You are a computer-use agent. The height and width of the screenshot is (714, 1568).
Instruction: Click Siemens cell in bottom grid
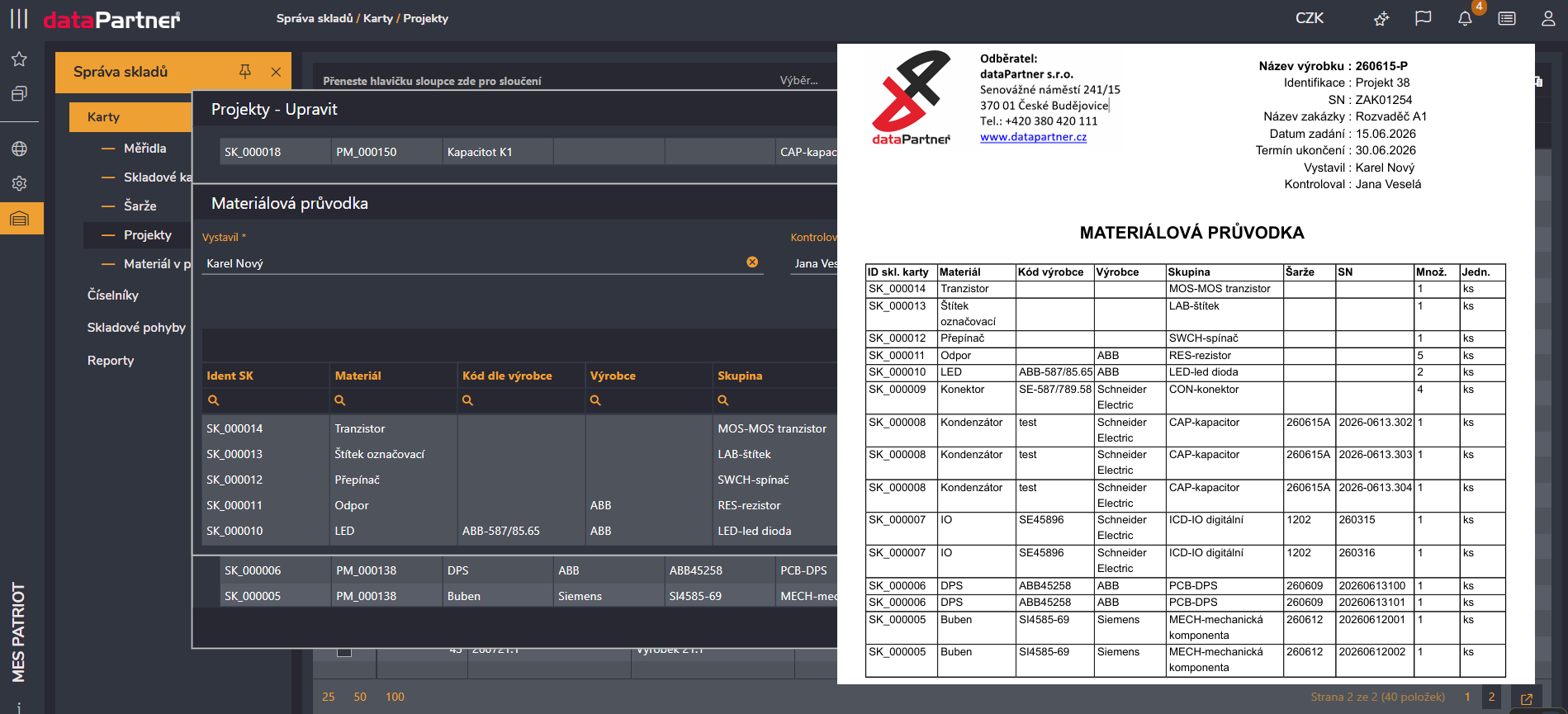(609, 596)
